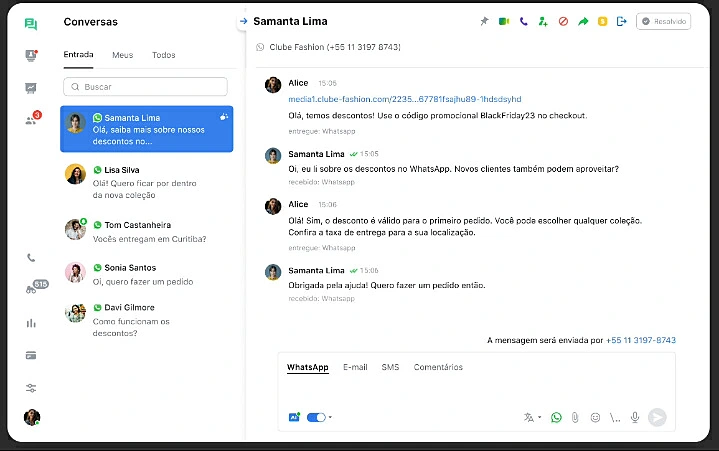Image resolution: width=719 pixels, height=451 pixels.
Task: Switch to the Todos tab
Action: pyautogui.click(x=164, y=55)
